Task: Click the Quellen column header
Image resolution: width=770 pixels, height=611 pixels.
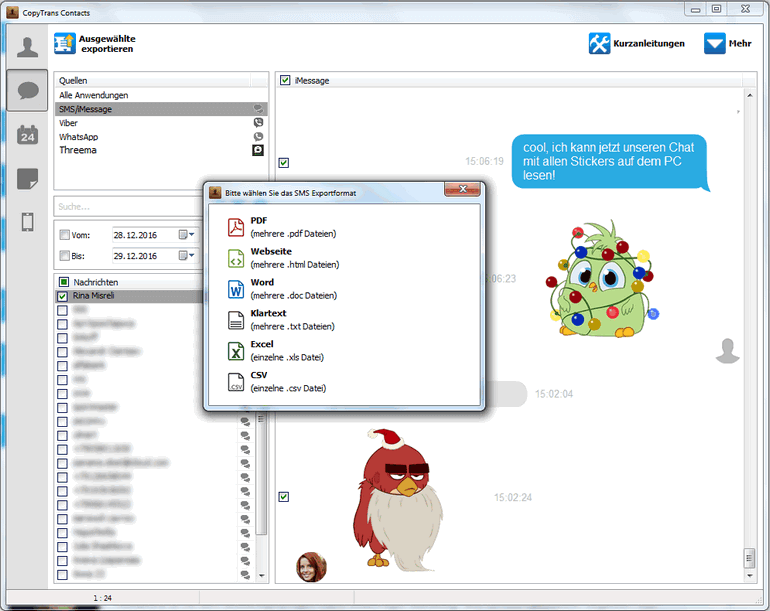Action: tap(152, 81)
